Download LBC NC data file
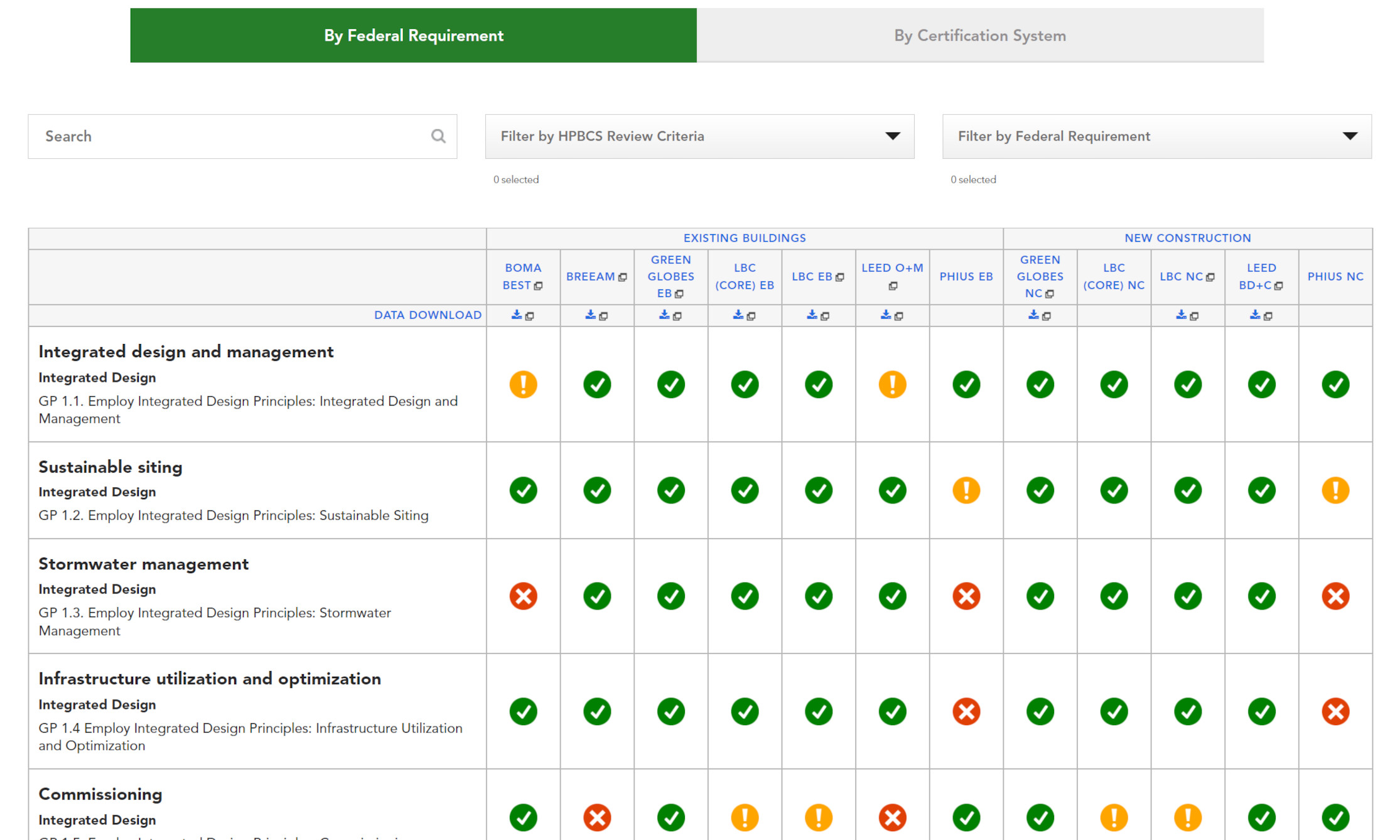 point(1182,315)
